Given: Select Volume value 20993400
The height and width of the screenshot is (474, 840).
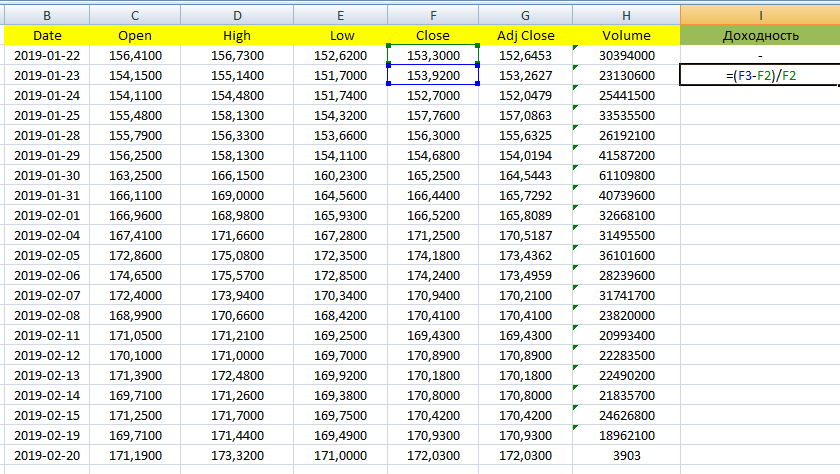Looking at the screenshot, I should (626, 335).
